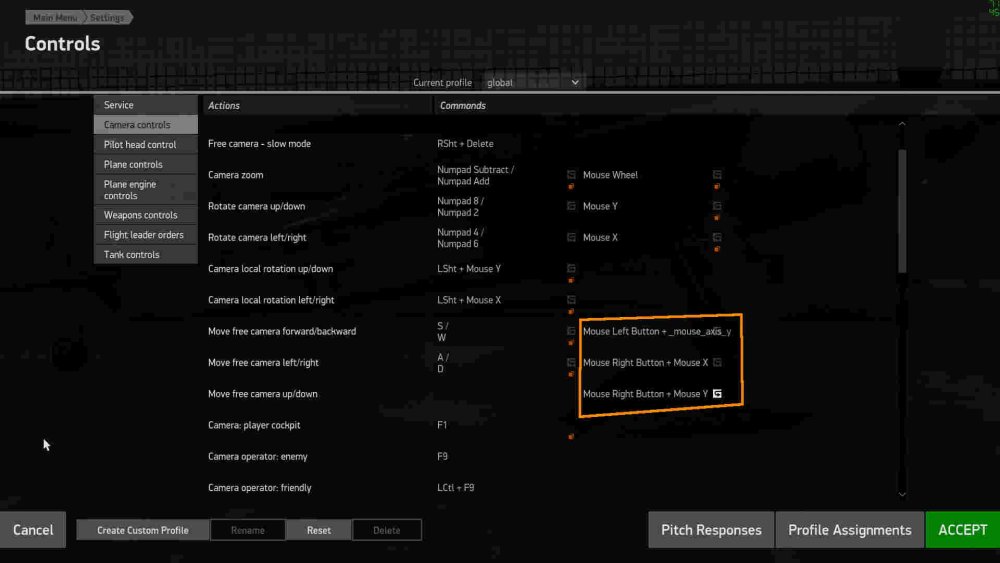
Task: Select the A / D binding
Action: 443,363
